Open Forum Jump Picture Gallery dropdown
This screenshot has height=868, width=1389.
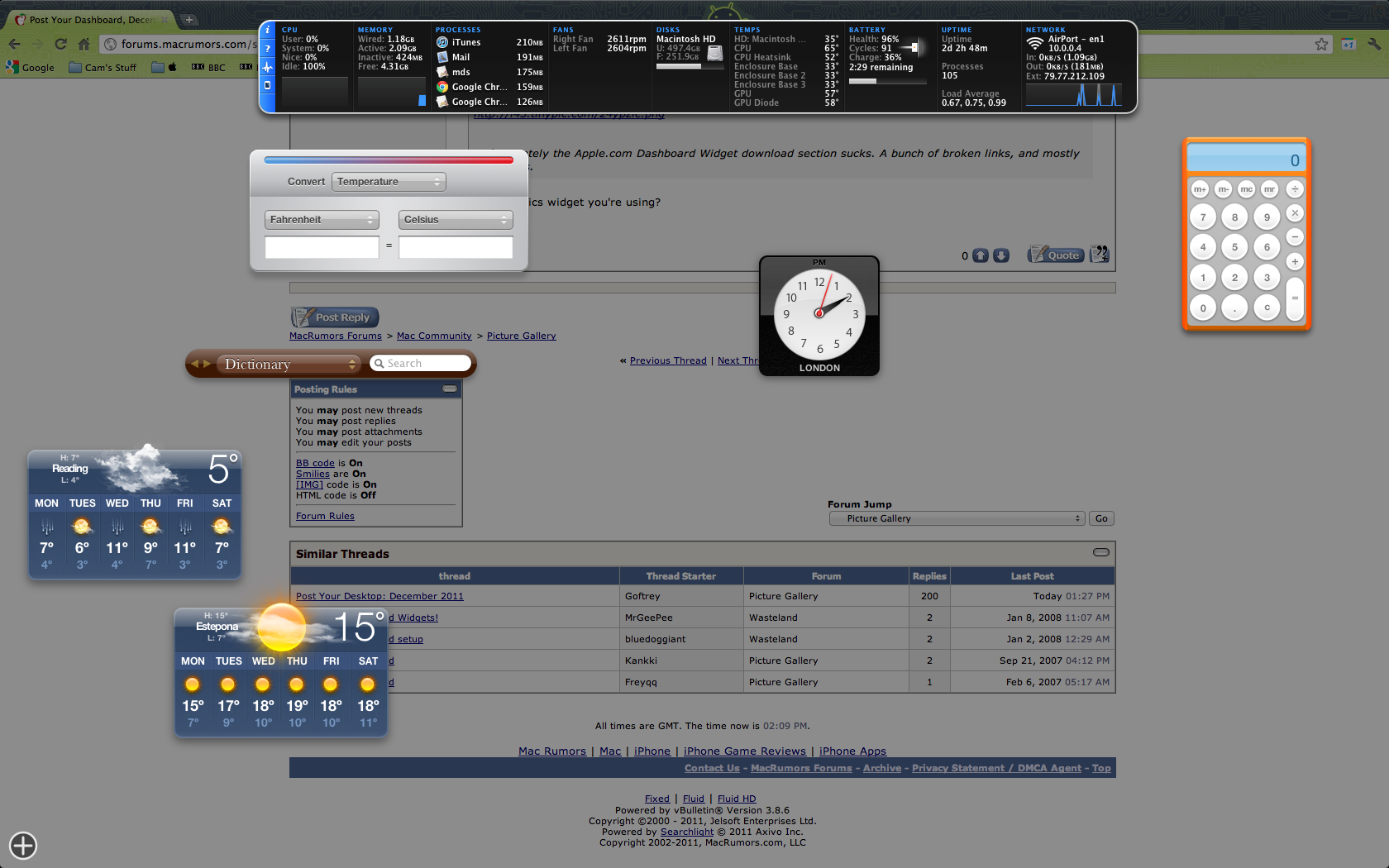957,518
